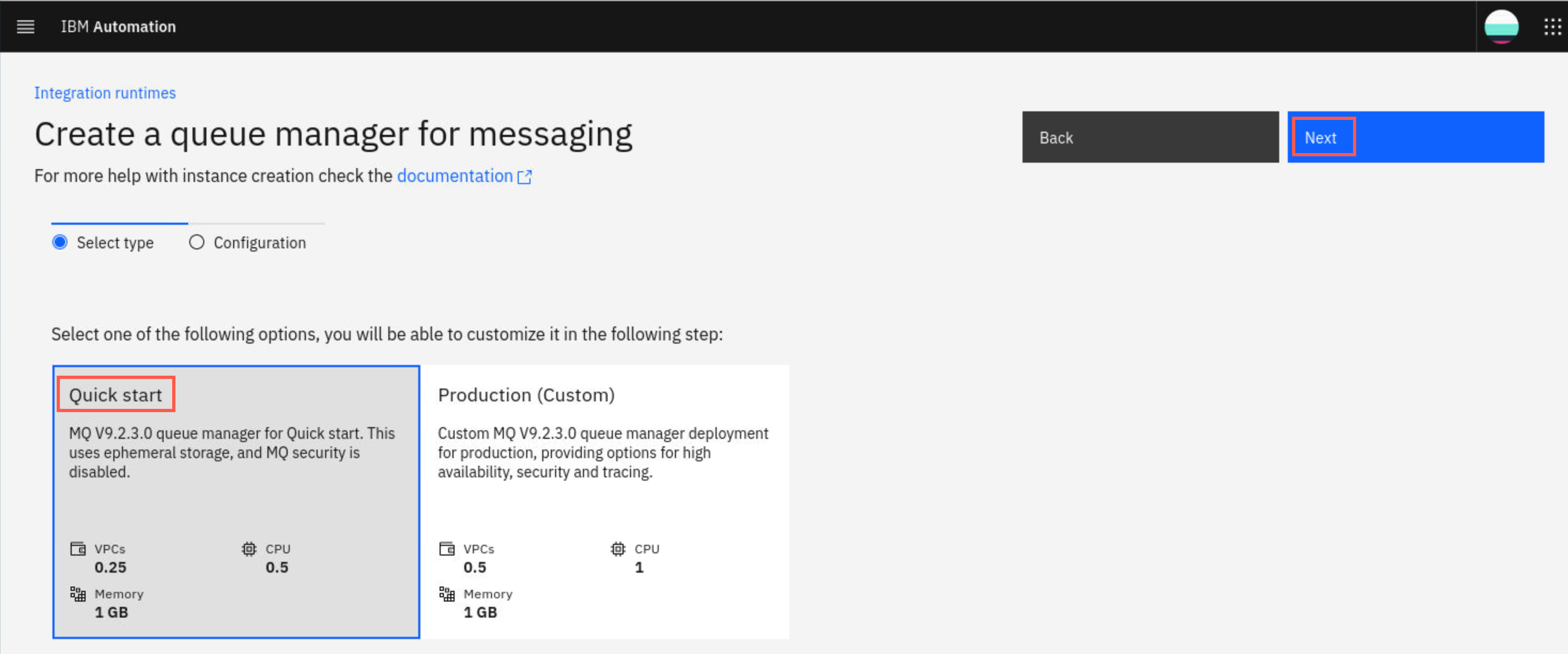The image size is (1568, 654).
Task: Click the Next button
Action: (x=1415, y=137)
